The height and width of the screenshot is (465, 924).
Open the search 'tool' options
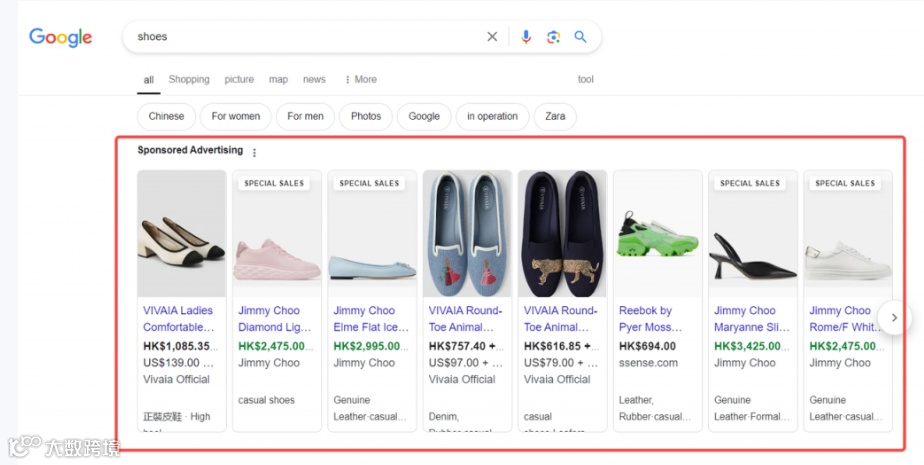(x=586, y=79)
